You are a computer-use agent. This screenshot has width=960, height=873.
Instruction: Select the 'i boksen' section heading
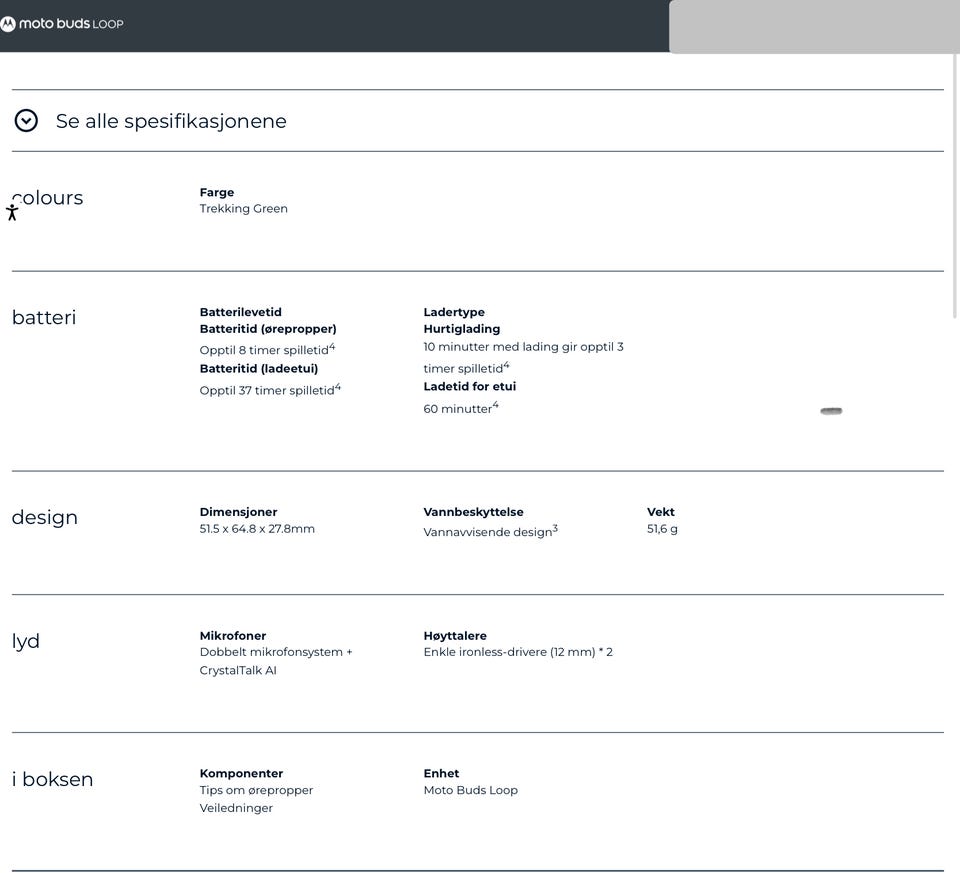[53, 780]
